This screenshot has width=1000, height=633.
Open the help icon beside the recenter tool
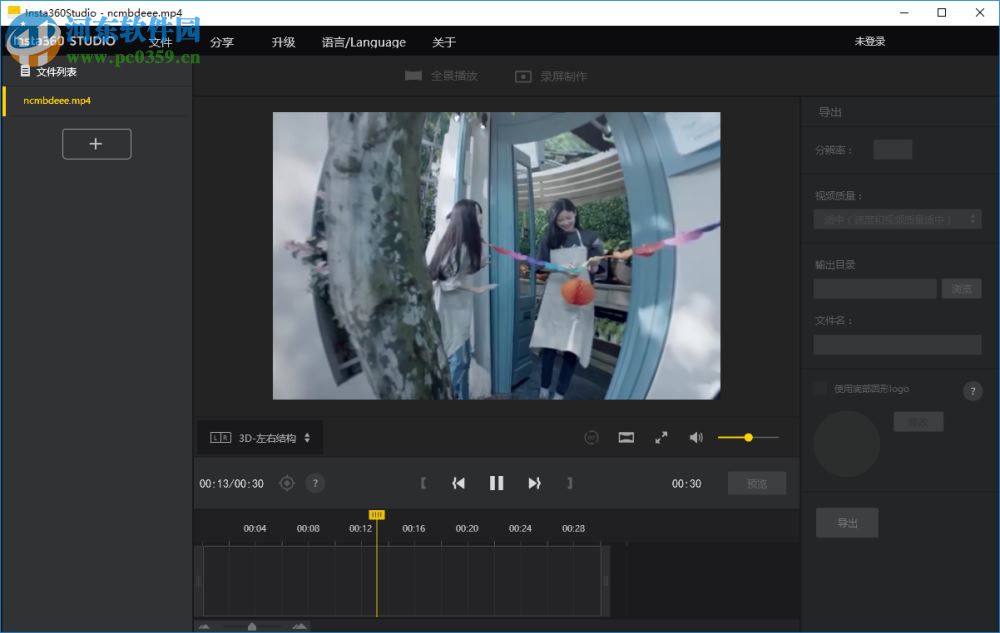315,483
